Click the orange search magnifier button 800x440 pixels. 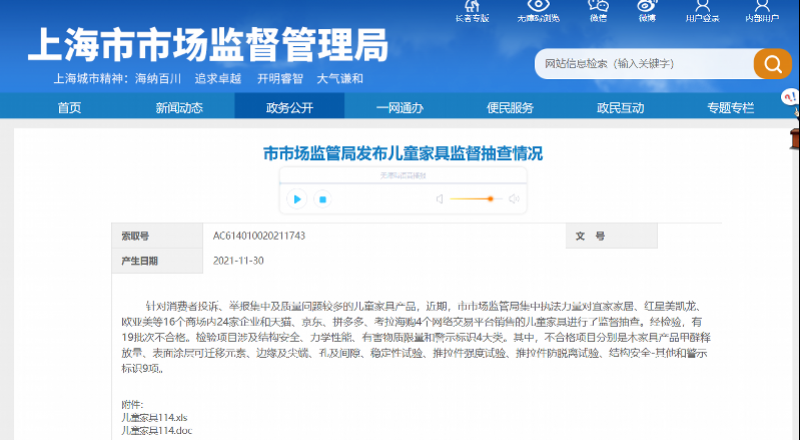pos(772,64)
